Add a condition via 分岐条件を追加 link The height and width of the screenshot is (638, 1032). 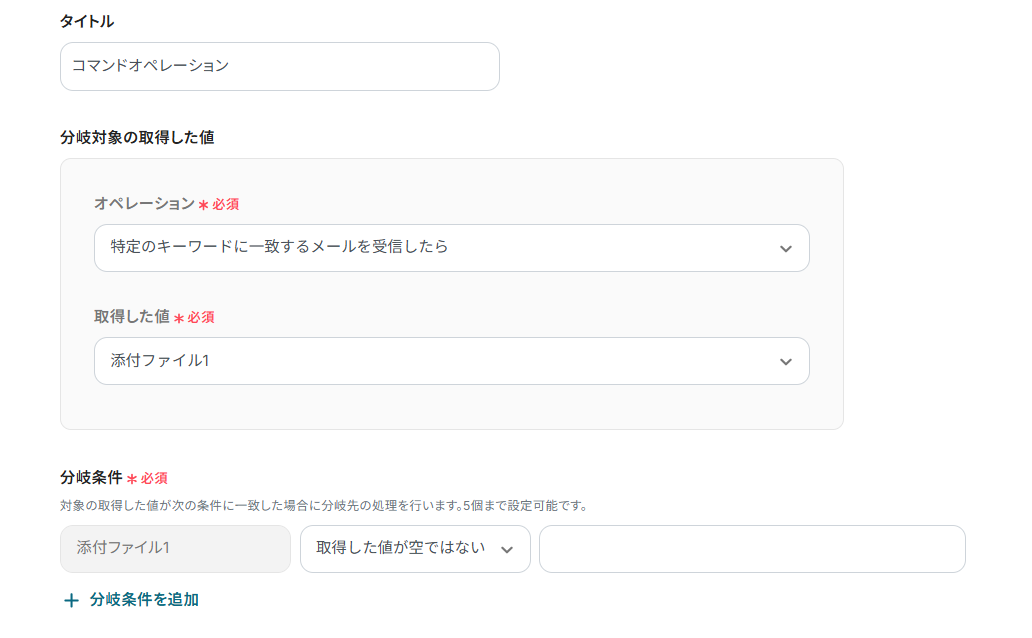point(144,600)
